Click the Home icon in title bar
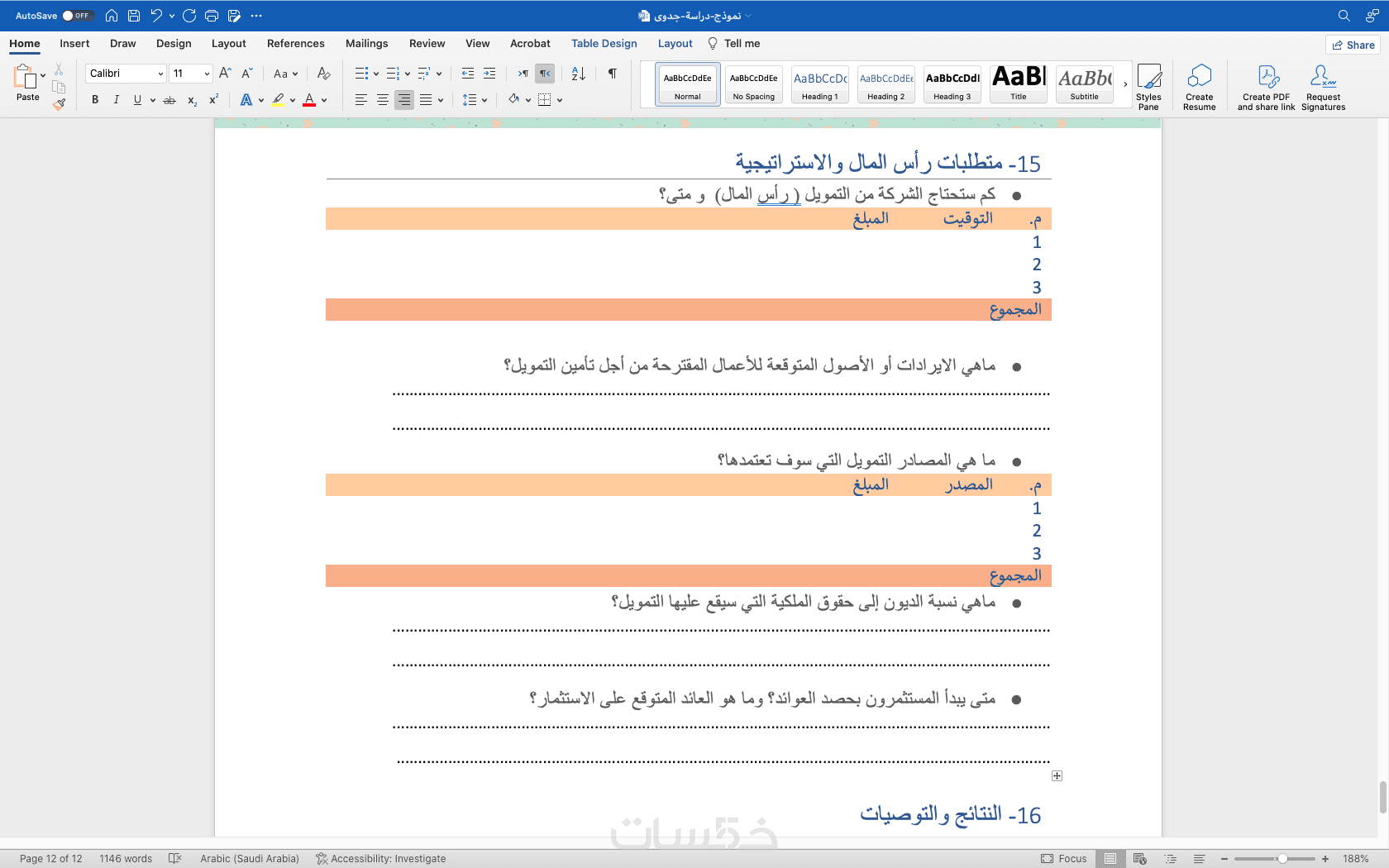Image resolution: width=1389 pixels, height=868 pixels. click(112, 16)
